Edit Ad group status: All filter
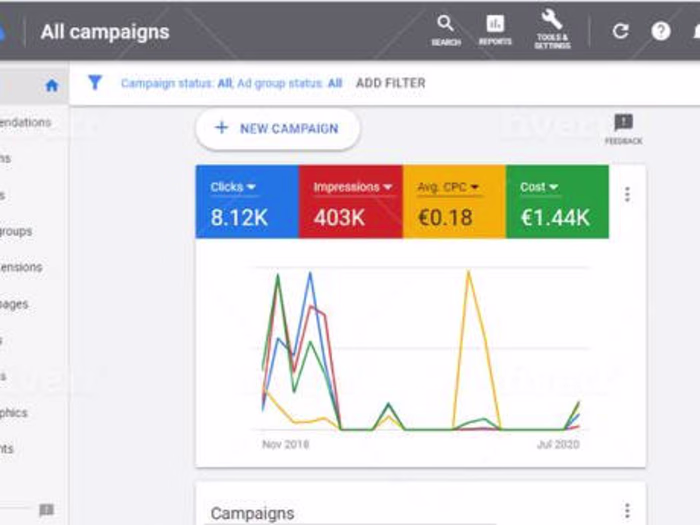Screen dimensions: 700x525 290,83
